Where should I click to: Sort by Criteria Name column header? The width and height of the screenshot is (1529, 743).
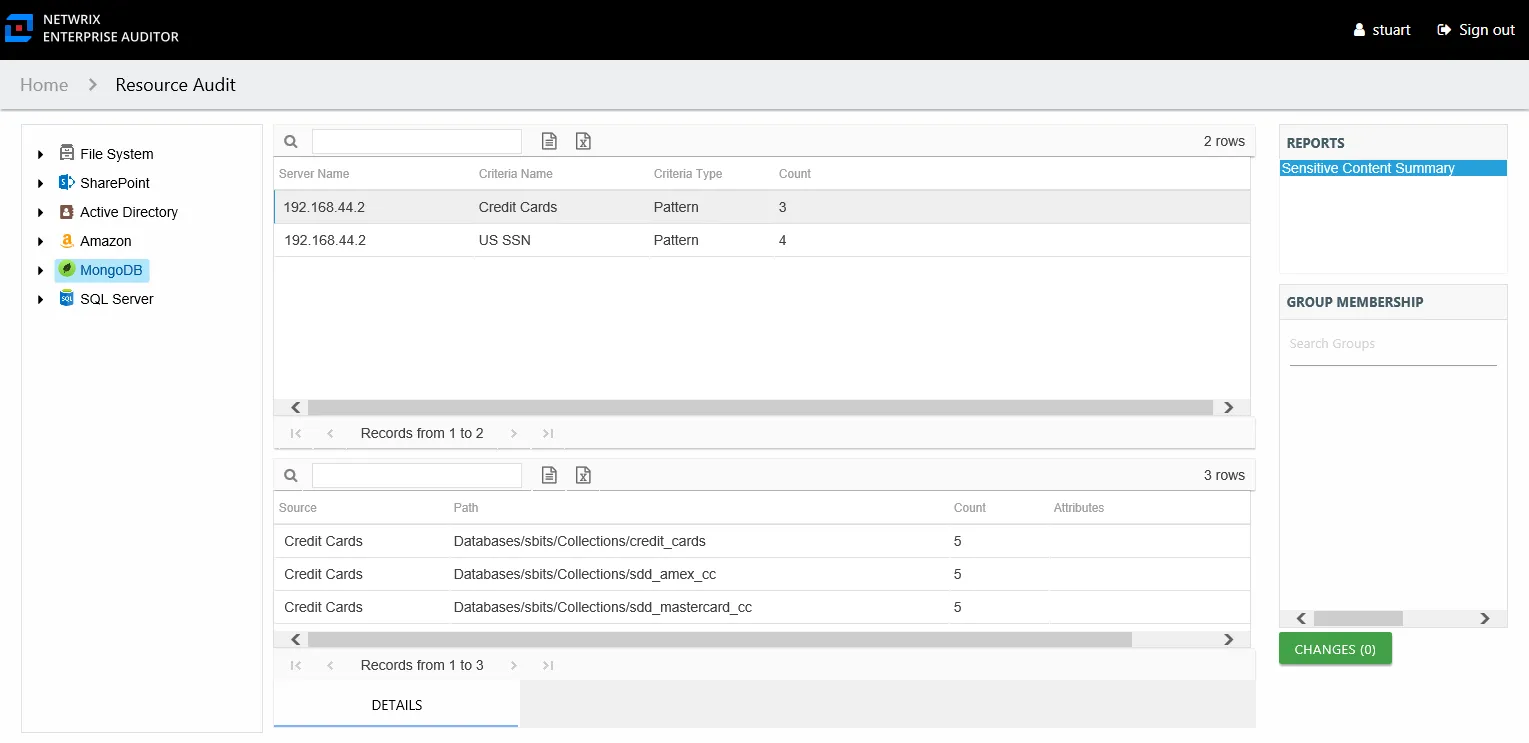[516, 174]
